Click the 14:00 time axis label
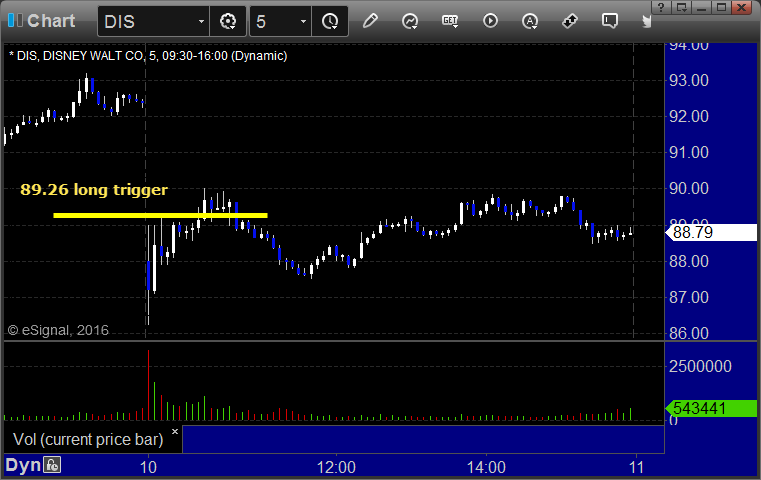 coord(486,467)
